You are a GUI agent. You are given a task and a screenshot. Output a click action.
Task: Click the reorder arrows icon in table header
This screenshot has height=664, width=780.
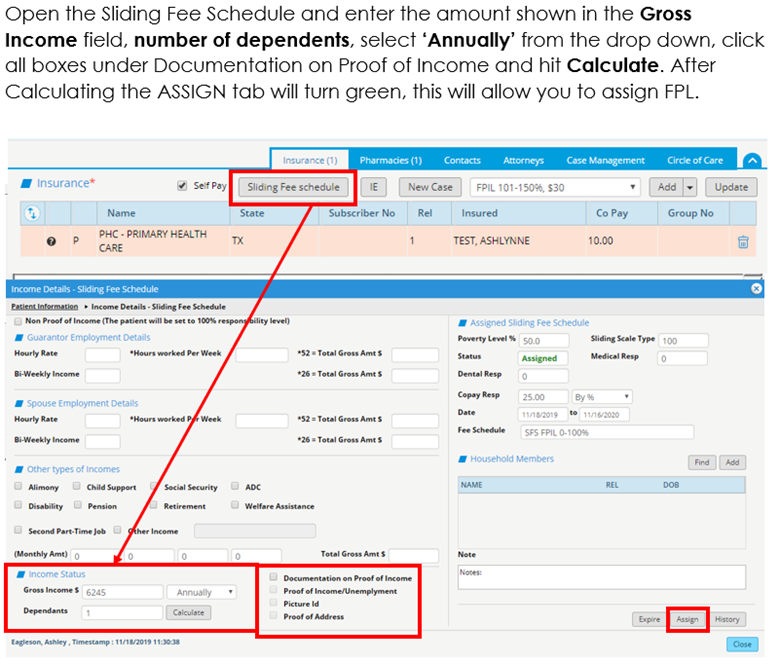pos(31,213)
